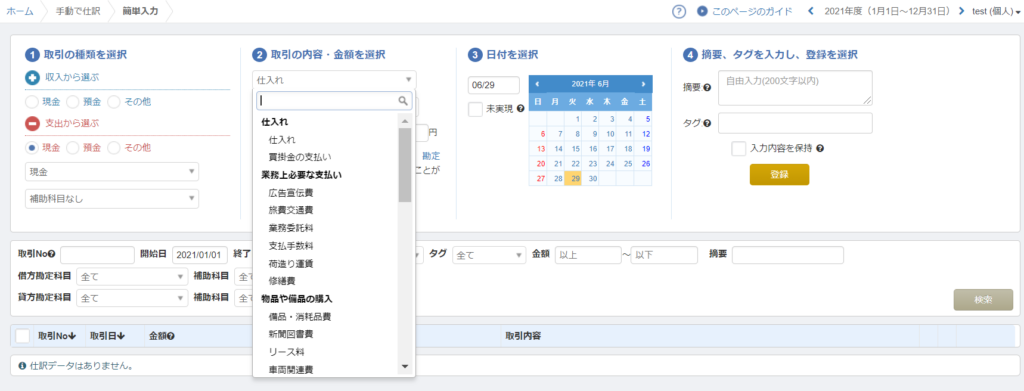Open the 補助科目なし dropdown
Screen dimensions: 1024x391
111,198
